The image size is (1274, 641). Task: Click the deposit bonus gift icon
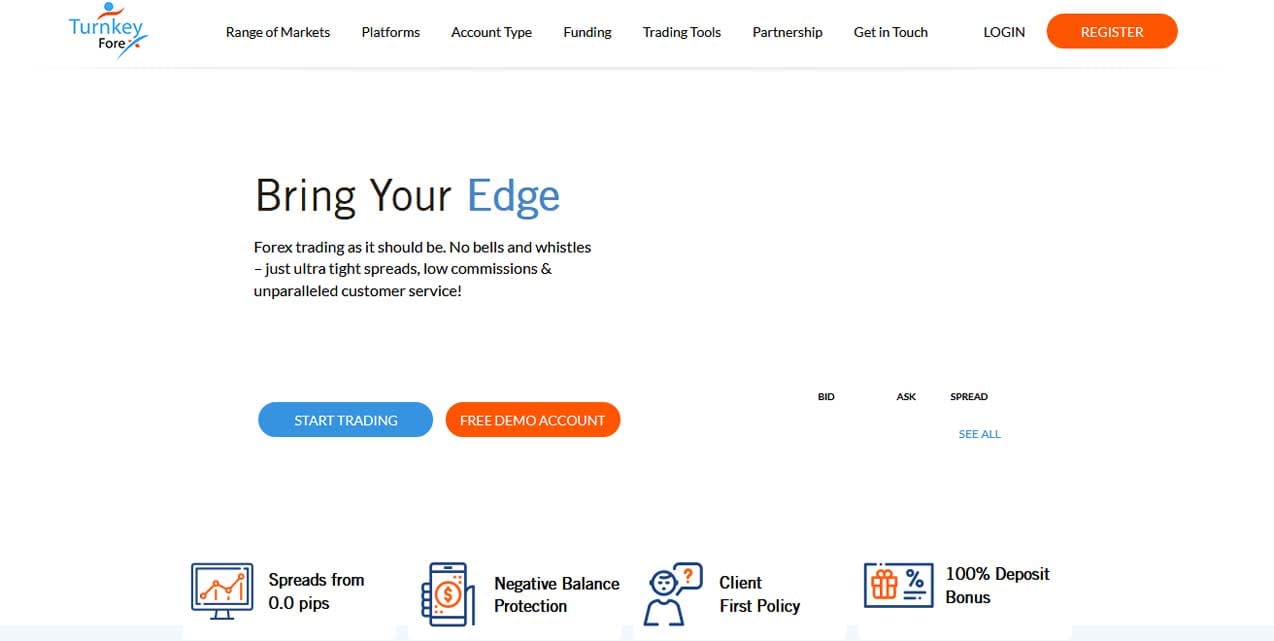[x=899, y=585]
